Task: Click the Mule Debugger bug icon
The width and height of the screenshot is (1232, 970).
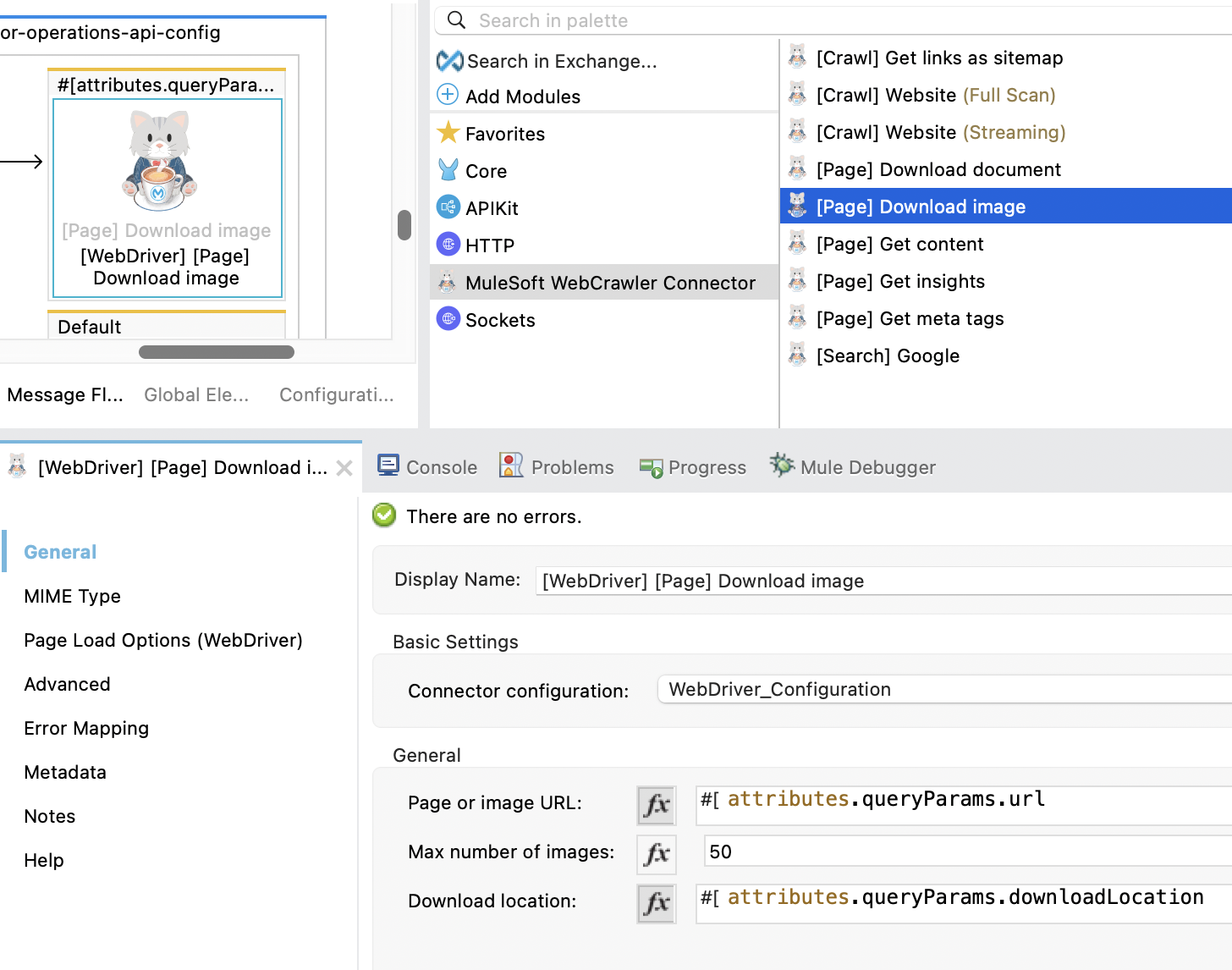Action: click(782, 465)
